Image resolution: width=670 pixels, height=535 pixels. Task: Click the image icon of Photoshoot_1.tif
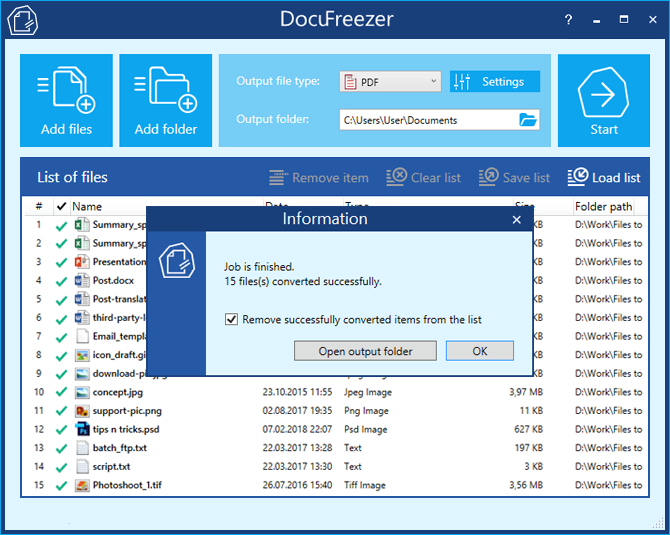pyautogui.click(x=82, y=485)
